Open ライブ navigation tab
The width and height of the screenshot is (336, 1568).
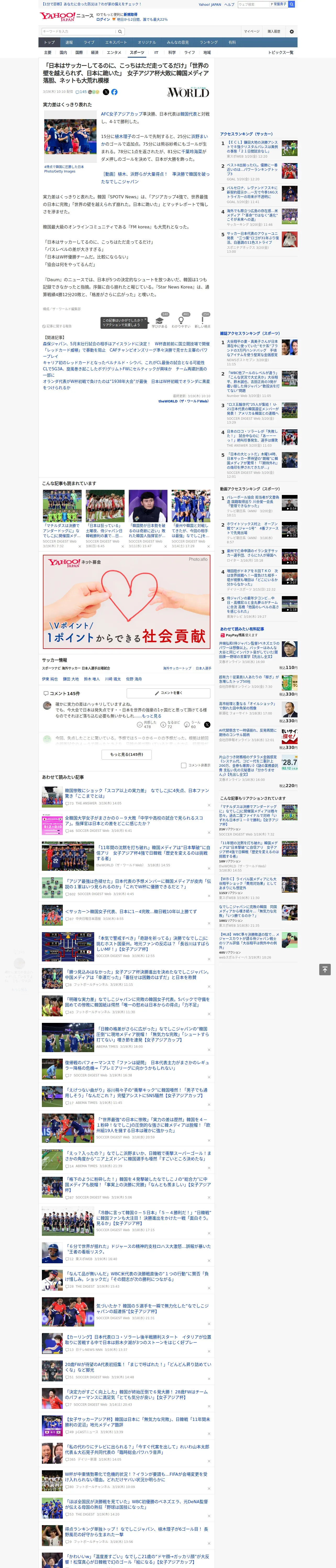click(89, 43)
